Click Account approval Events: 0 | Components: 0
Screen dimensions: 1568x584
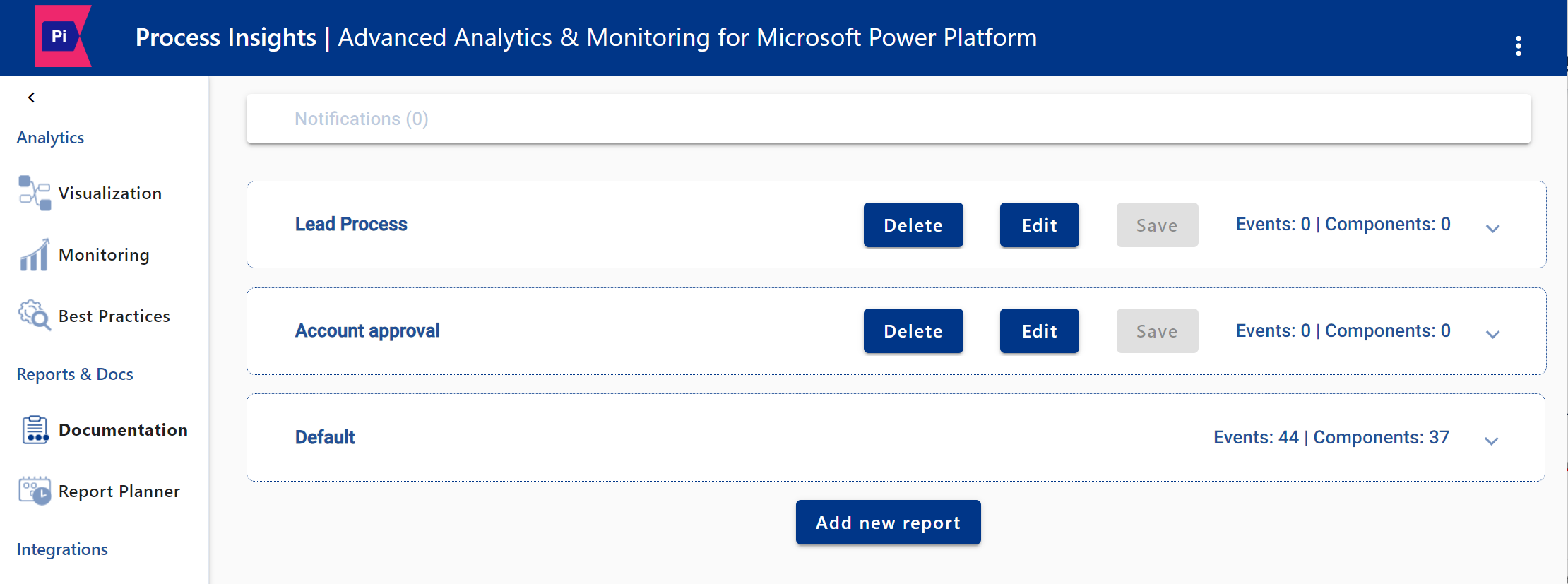(x=1343, y=330)
